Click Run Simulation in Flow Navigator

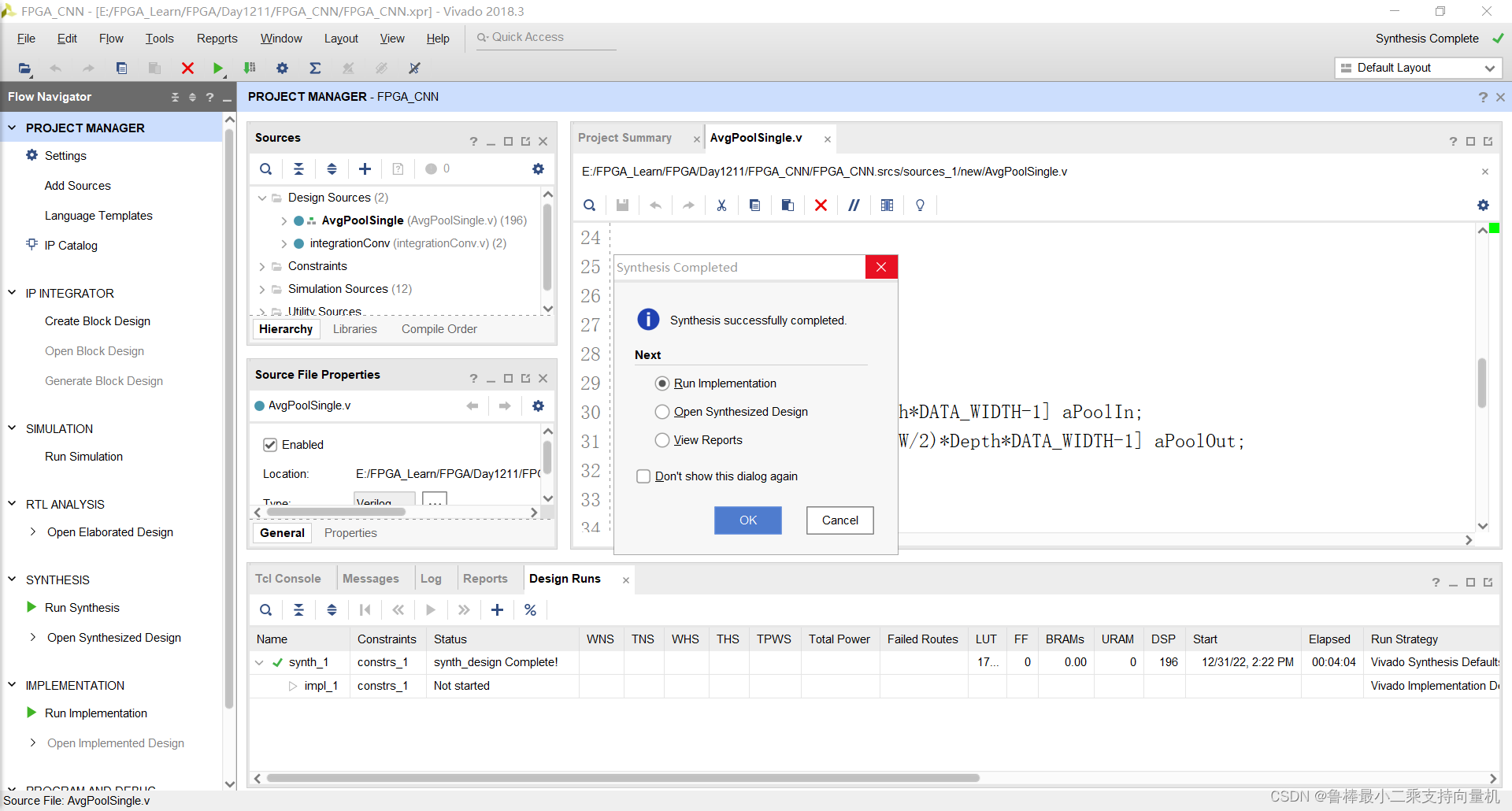coord(83,457)
